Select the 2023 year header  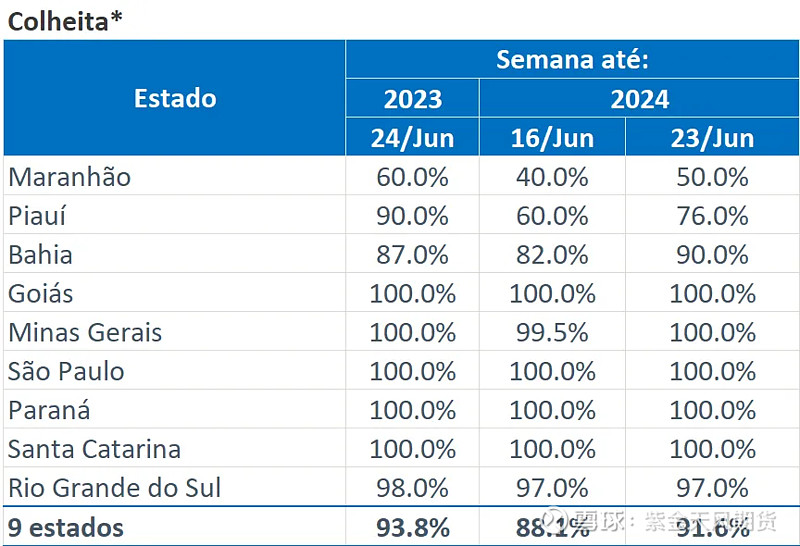tap(412, 99)
